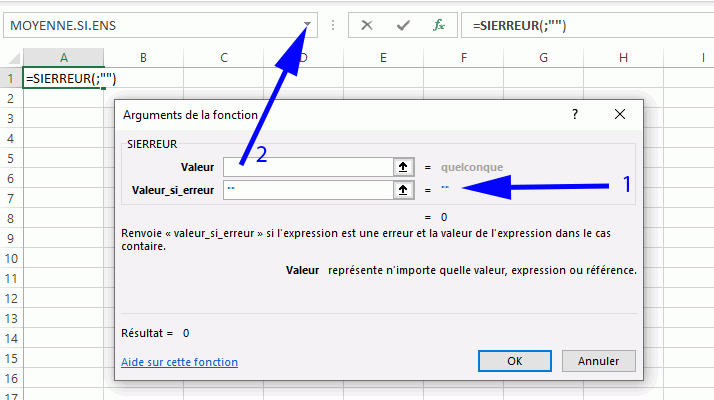Select row 1 header
Screen dimensions: 714x400
coord(11,78)
